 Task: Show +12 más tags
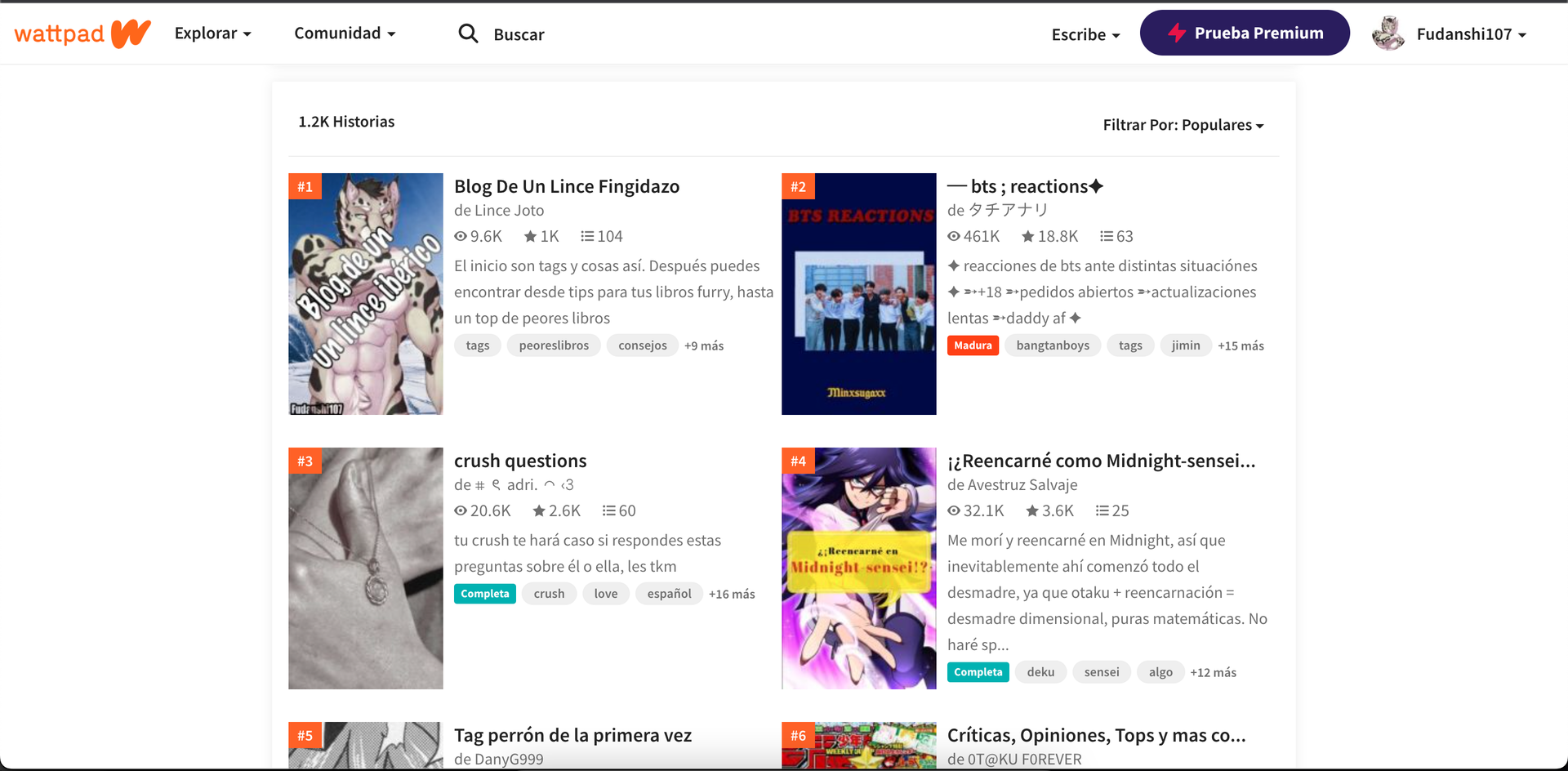1213,672
